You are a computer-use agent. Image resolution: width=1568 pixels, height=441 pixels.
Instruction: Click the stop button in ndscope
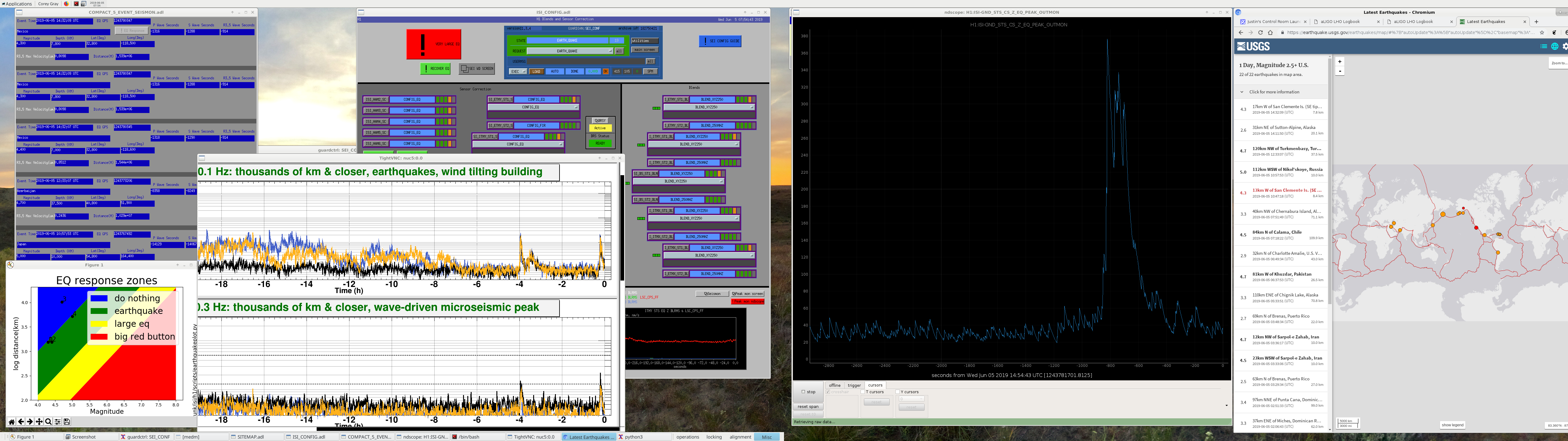[x=809, y=392]
